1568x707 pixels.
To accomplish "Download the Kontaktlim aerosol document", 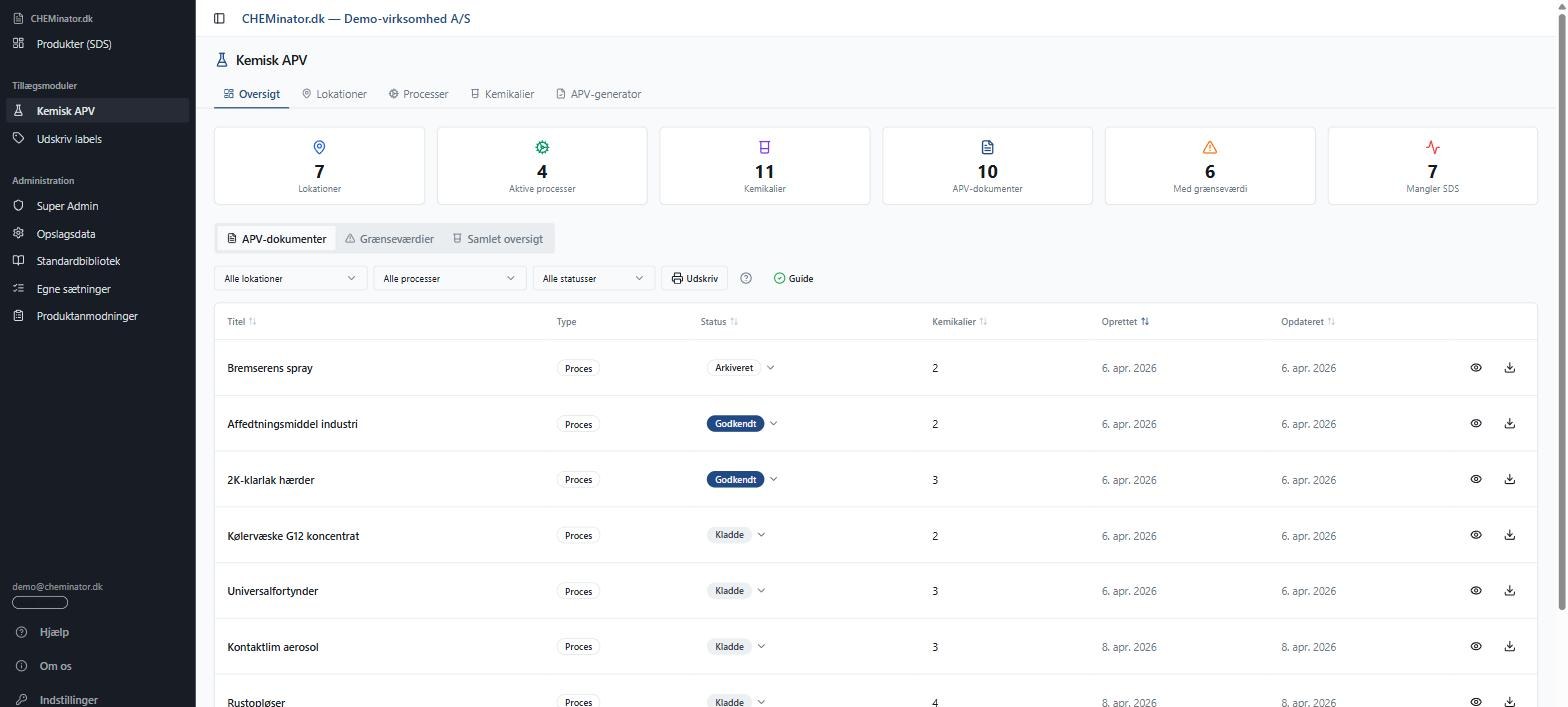I will pos(1510,647).
